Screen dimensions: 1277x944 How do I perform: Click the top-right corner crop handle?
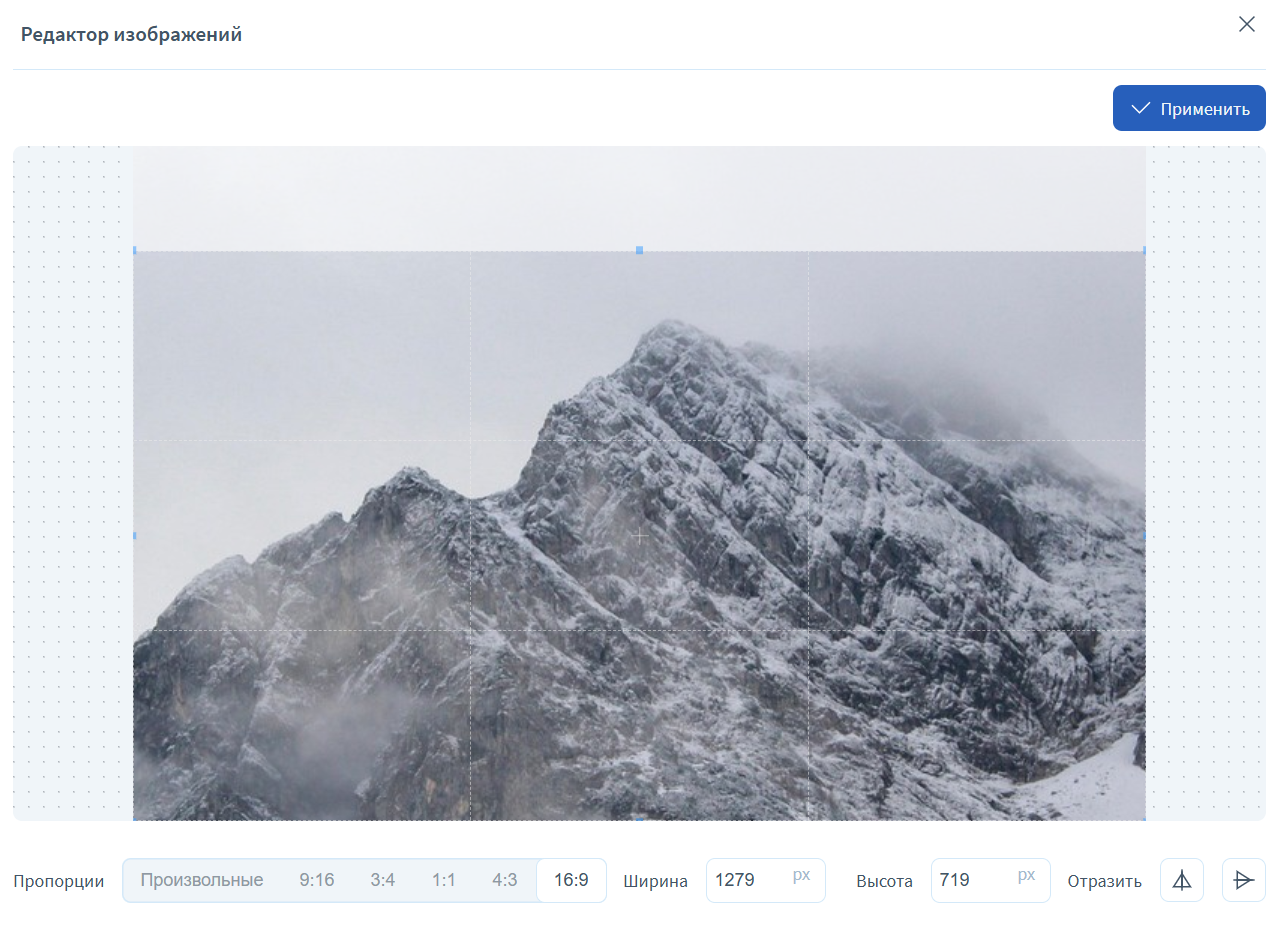tap(1143, 251)
